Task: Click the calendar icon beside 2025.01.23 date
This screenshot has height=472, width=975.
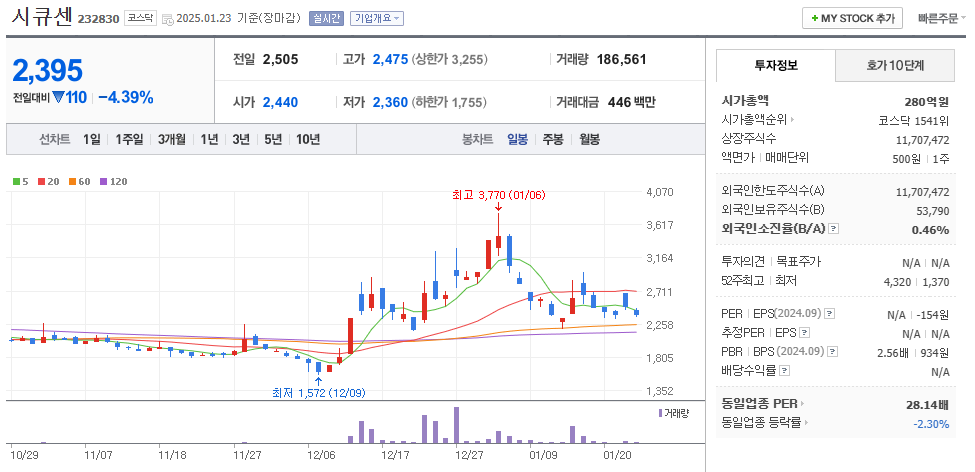Action: 167,19
